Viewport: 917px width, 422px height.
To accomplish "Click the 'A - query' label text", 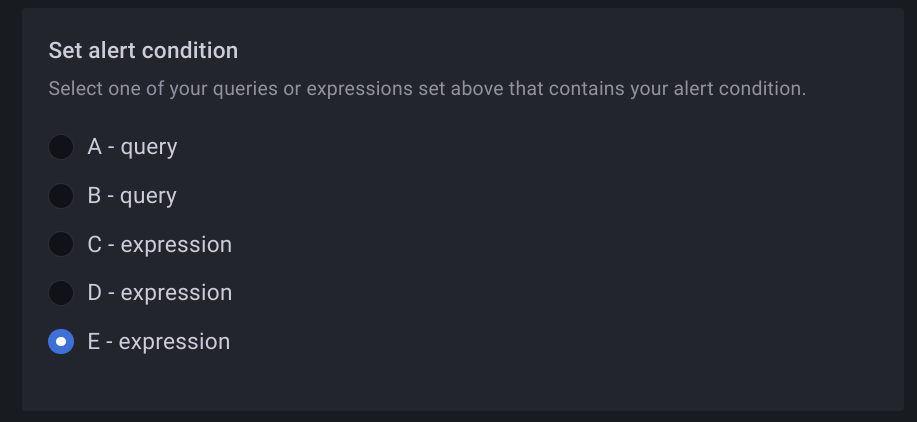I will click(132, 147).
